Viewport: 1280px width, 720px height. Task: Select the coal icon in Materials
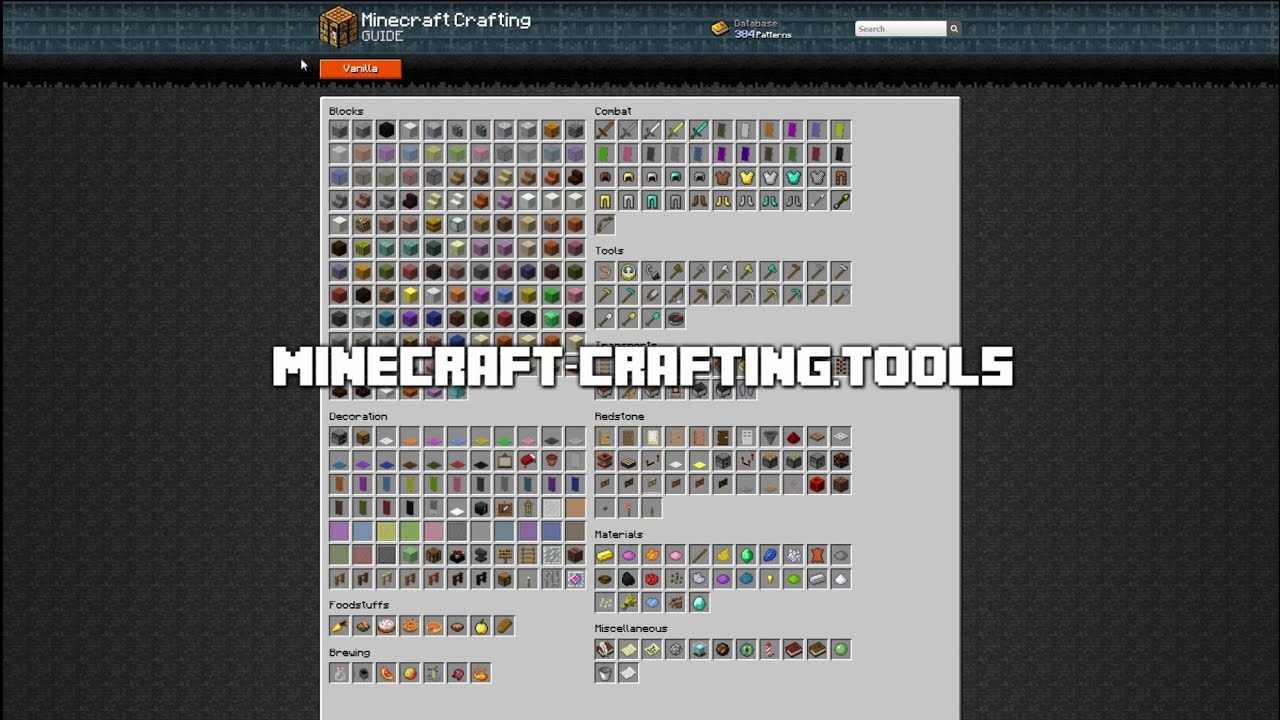click(628, 579)
